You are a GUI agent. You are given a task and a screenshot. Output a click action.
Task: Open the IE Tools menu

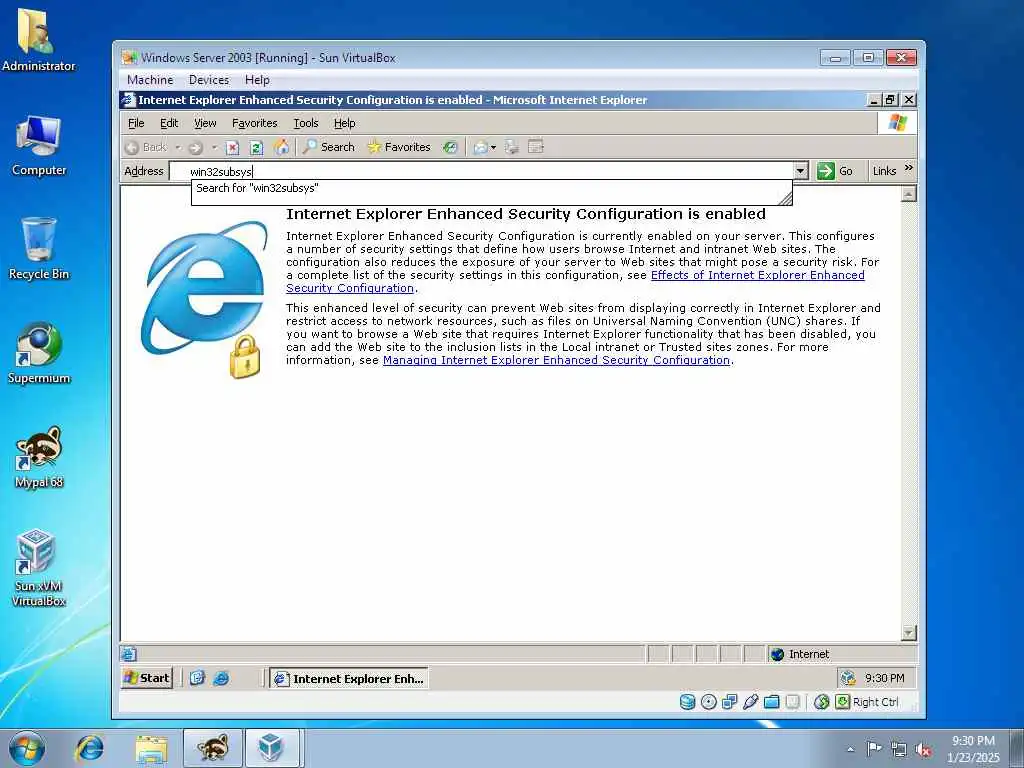(x=306, y=123)
